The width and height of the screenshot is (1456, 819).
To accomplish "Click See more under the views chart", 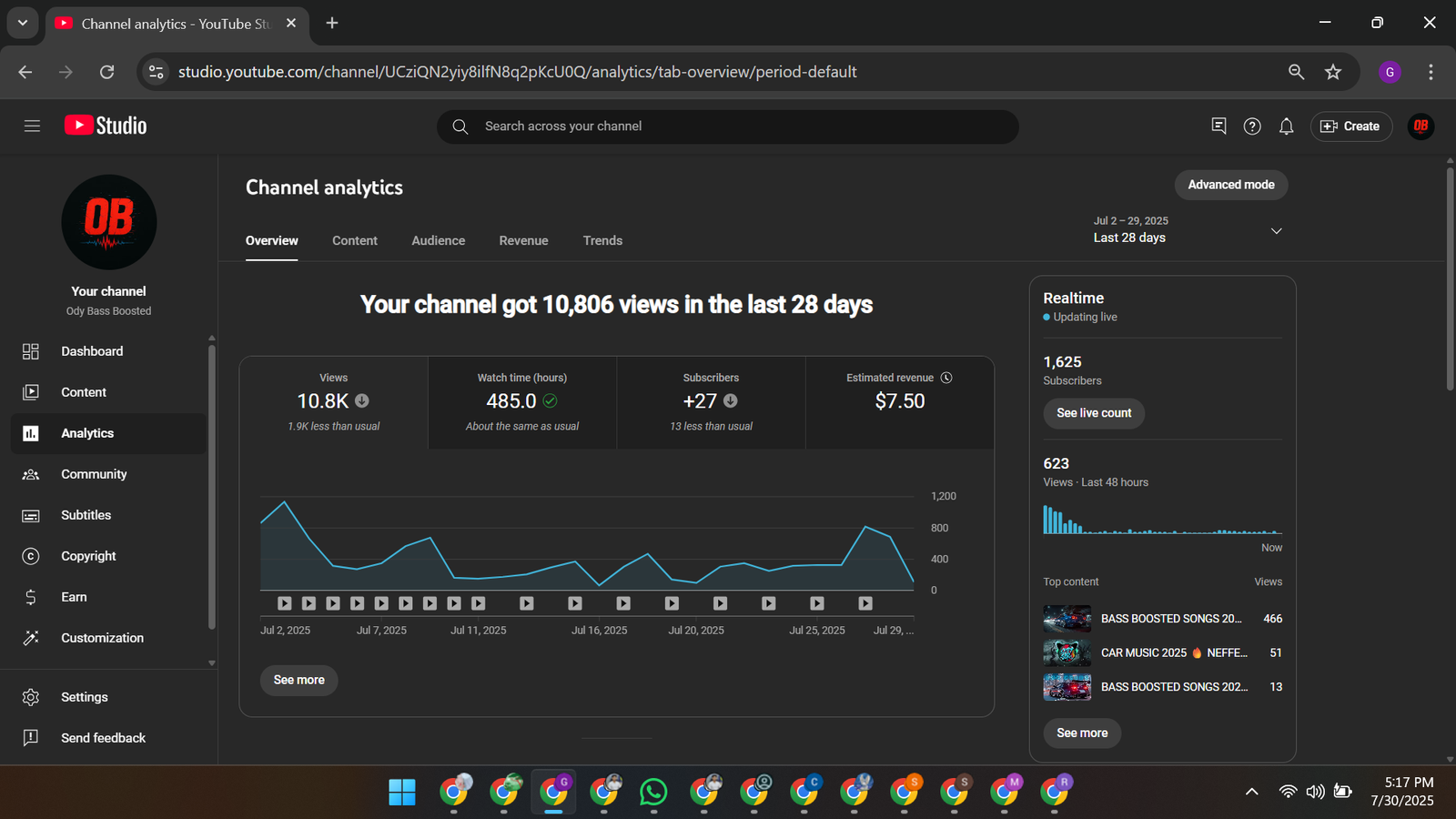I will 298,680.
